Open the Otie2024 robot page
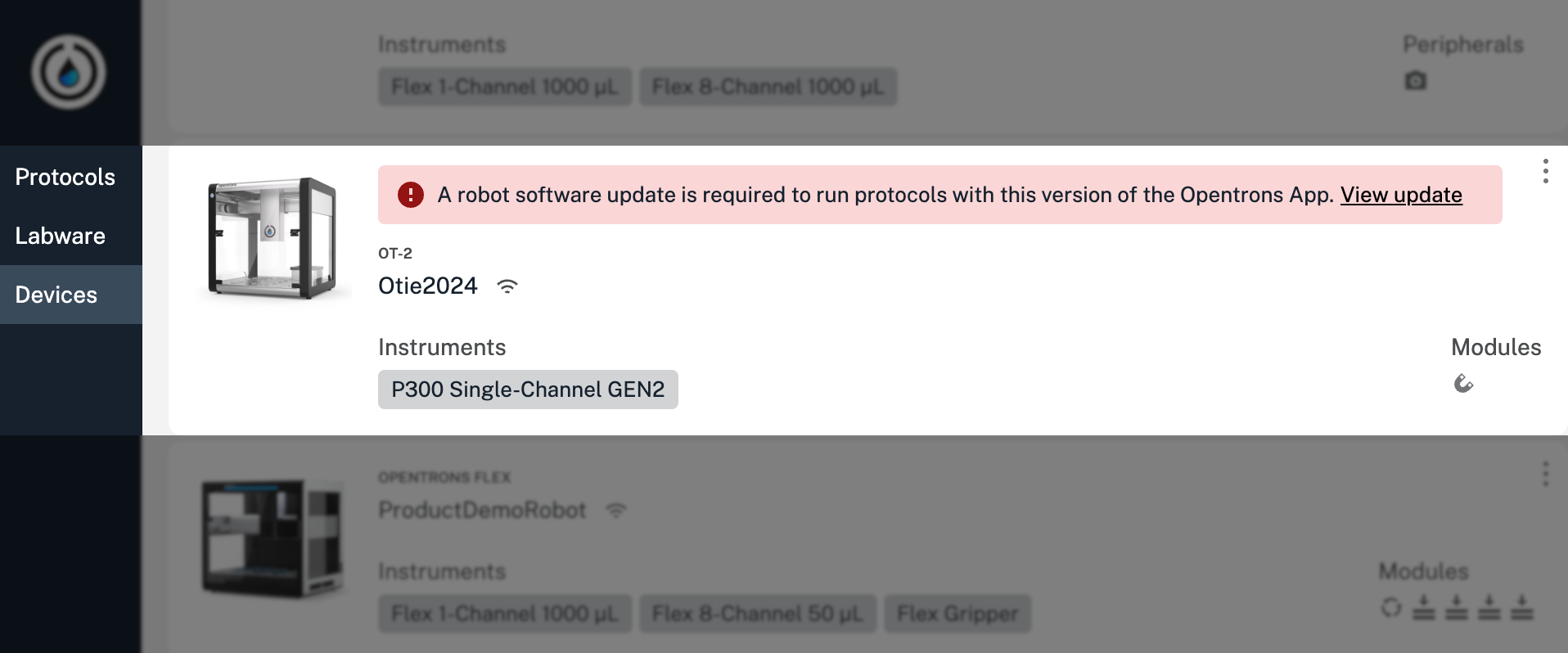This screenshot has height=653, width=1568. click(427, 286)
